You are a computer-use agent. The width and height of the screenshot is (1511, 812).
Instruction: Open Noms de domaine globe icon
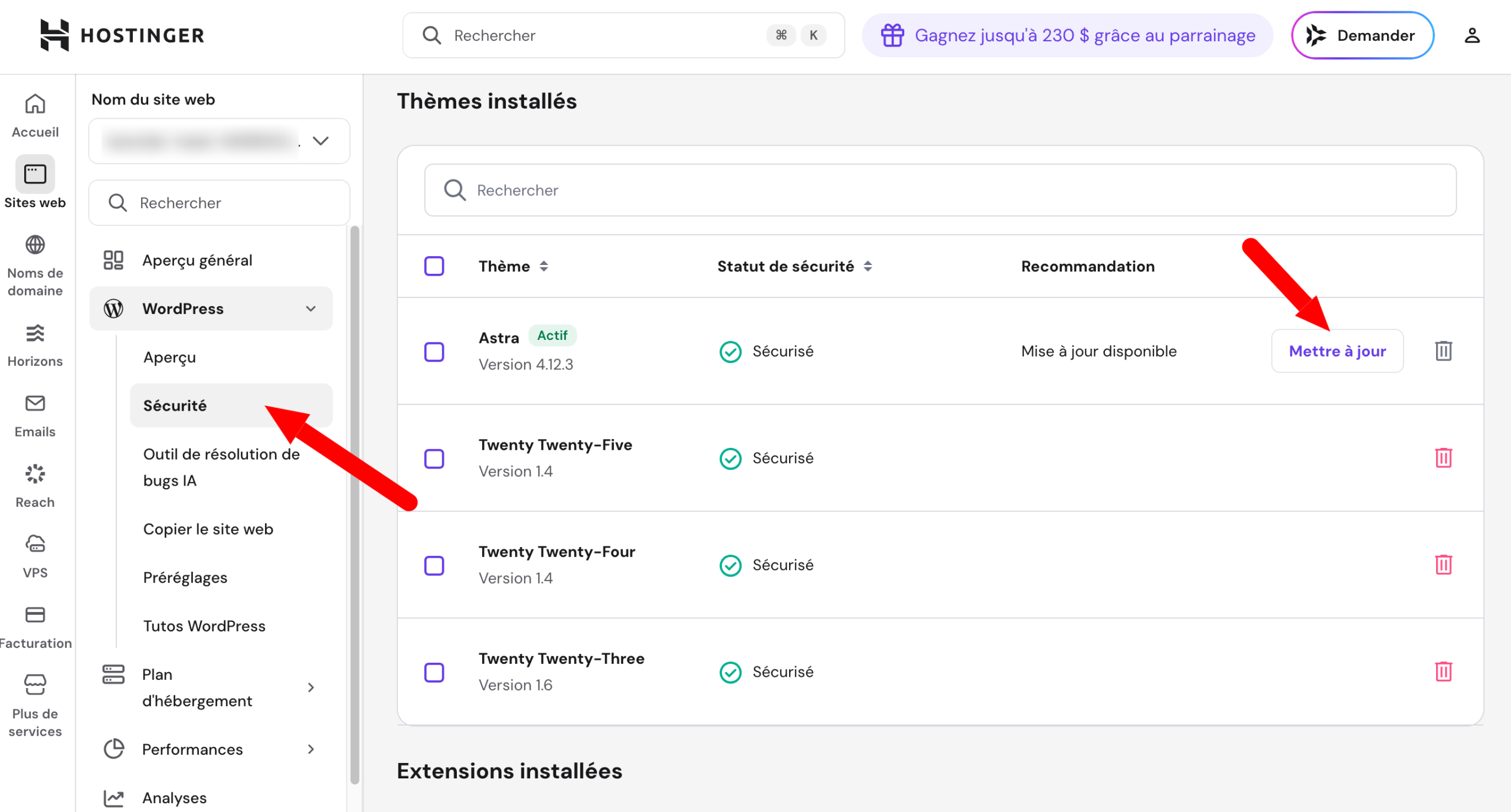coord(35,244)
